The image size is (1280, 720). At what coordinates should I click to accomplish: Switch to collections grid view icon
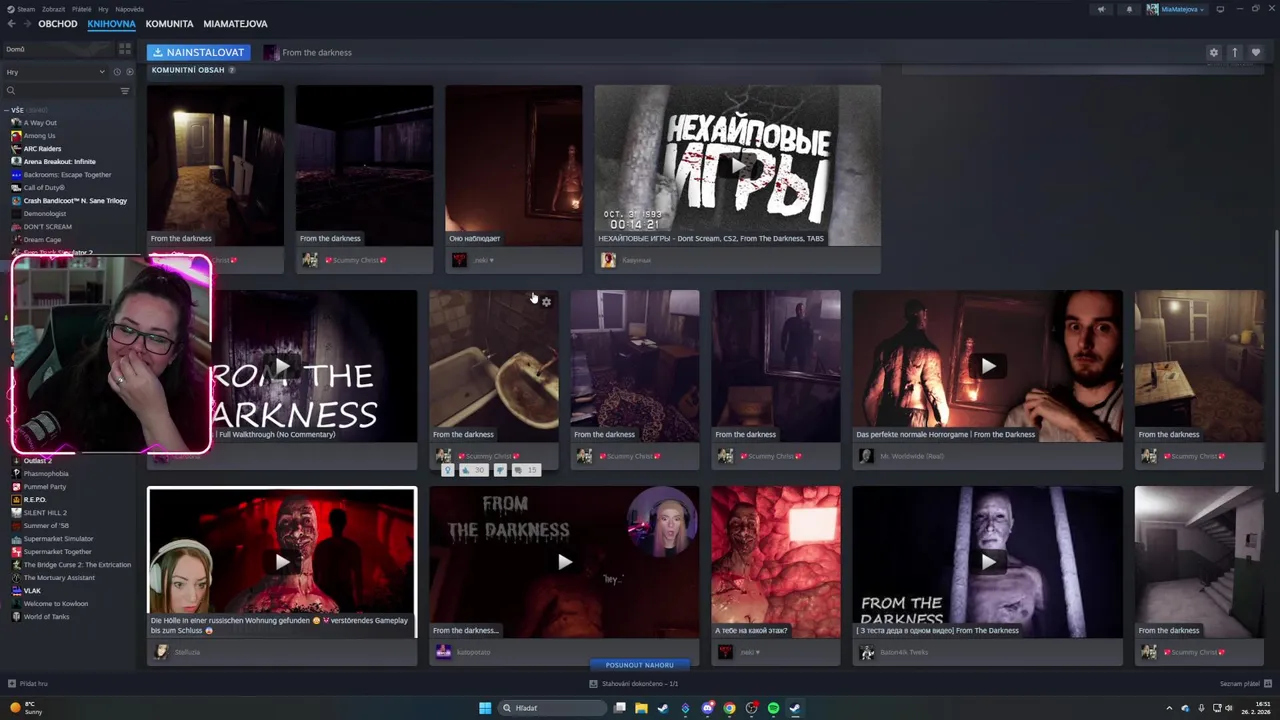tap(125, 49)
